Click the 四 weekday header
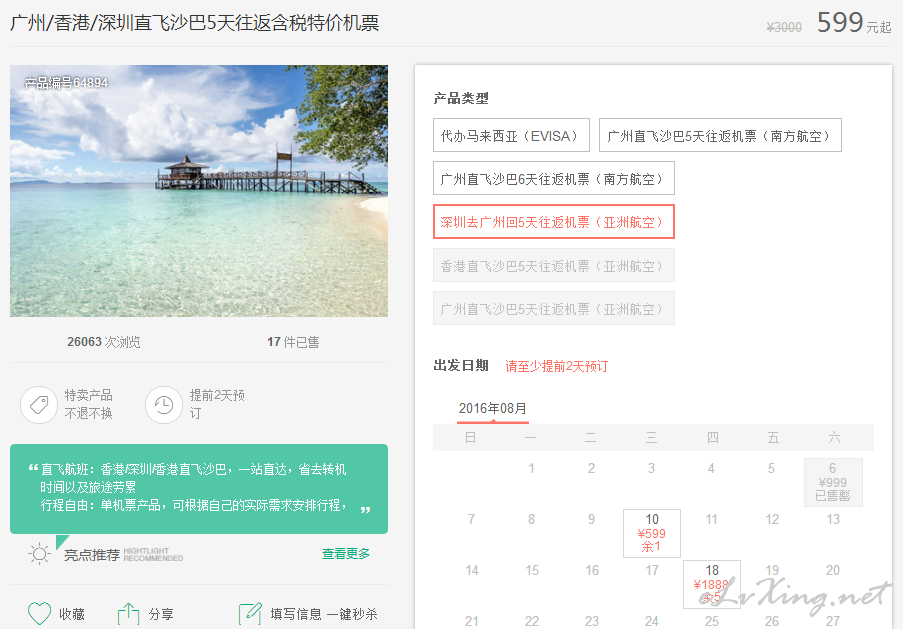This screenshot has width=903, height=629. 712,438
